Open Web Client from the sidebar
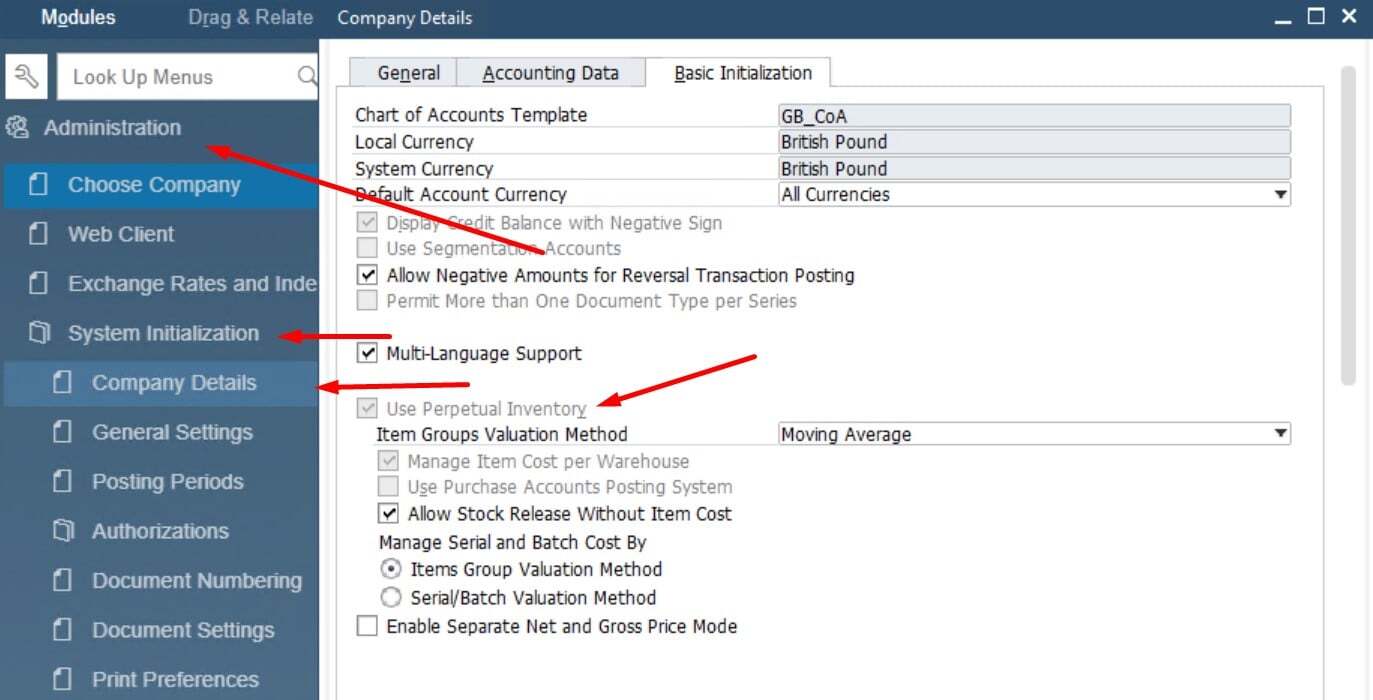The image size is (1373, 700). 120,233
